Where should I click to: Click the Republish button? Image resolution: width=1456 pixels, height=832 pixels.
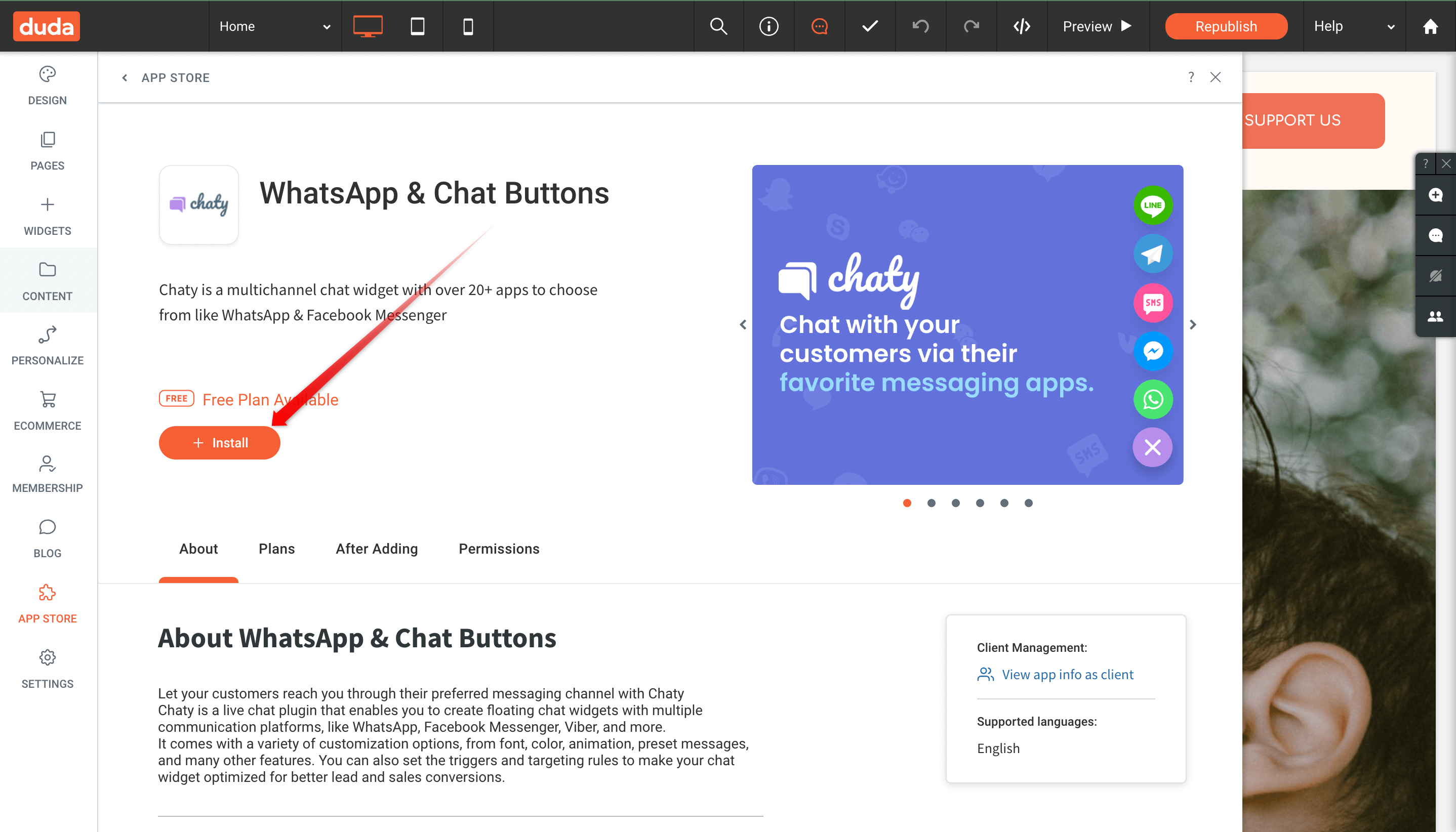click(1226, 26)
